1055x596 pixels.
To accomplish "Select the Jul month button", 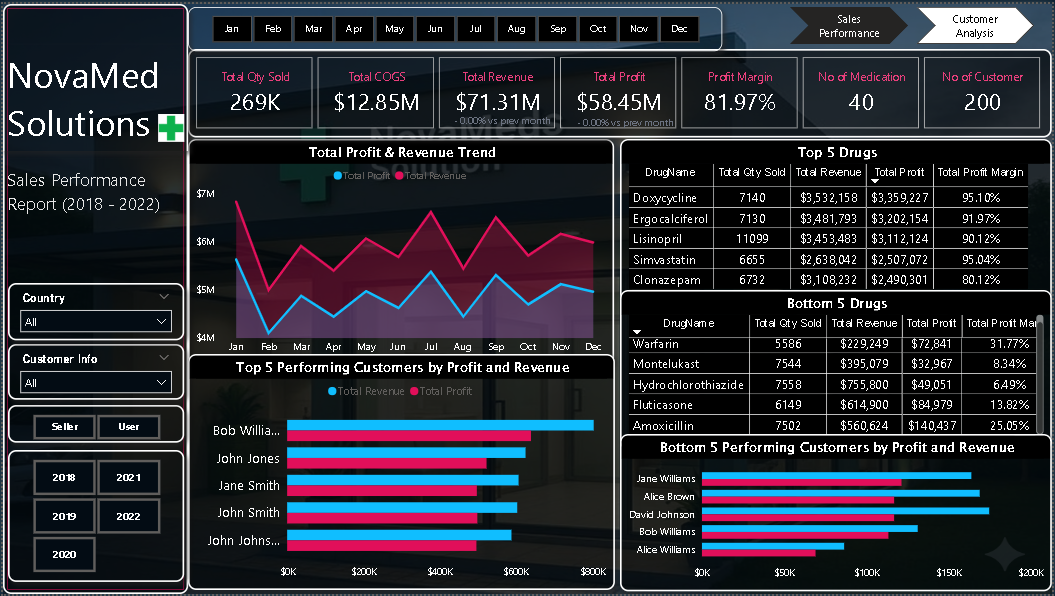I will tap(476, 29).
